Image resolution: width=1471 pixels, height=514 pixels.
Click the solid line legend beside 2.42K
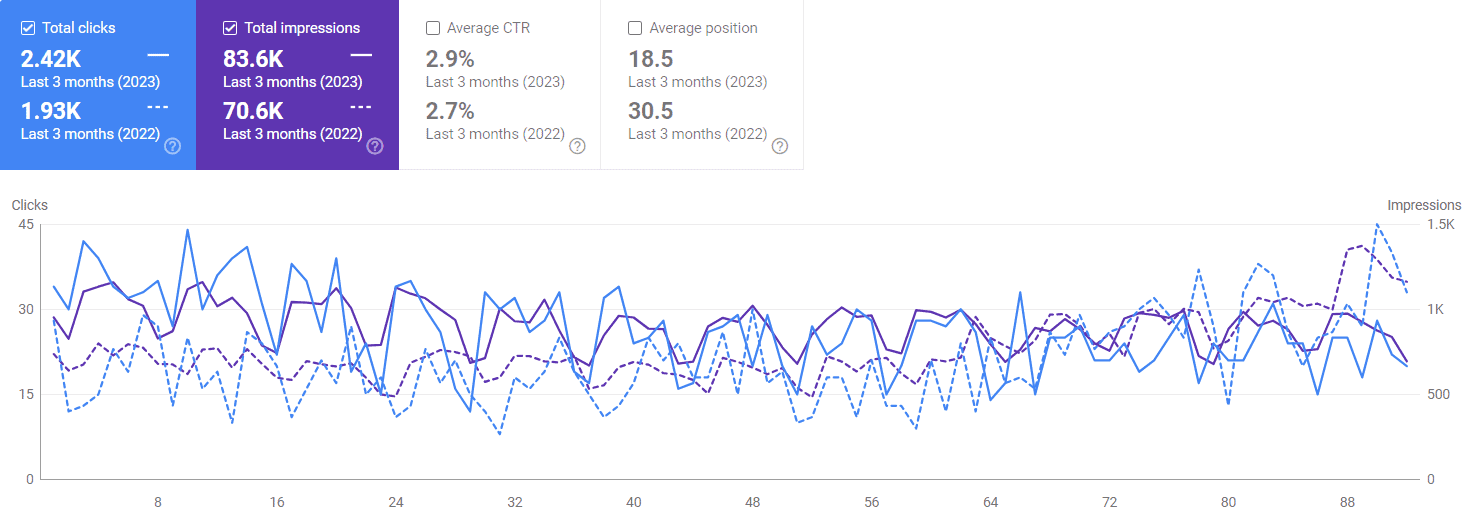158,54
